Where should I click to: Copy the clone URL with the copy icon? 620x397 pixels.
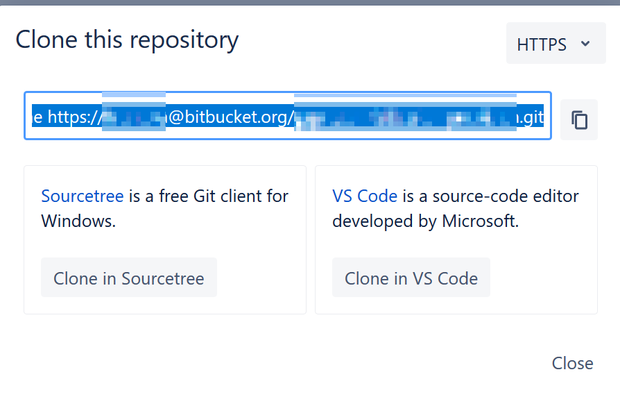pos(579,120)
